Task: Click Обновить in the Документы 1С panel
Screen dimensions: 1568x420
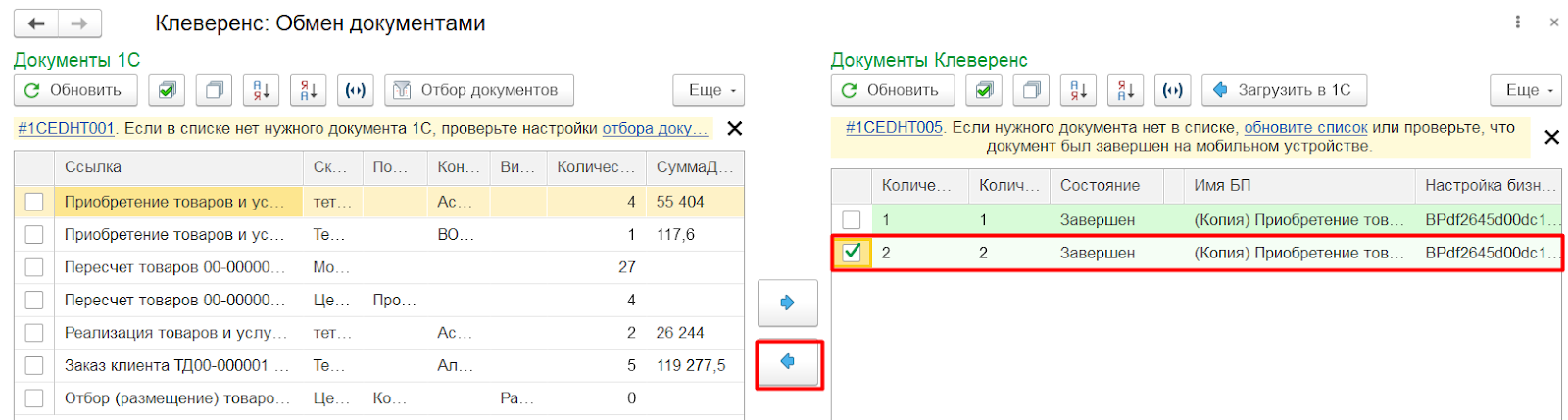Action: (74, 90)
